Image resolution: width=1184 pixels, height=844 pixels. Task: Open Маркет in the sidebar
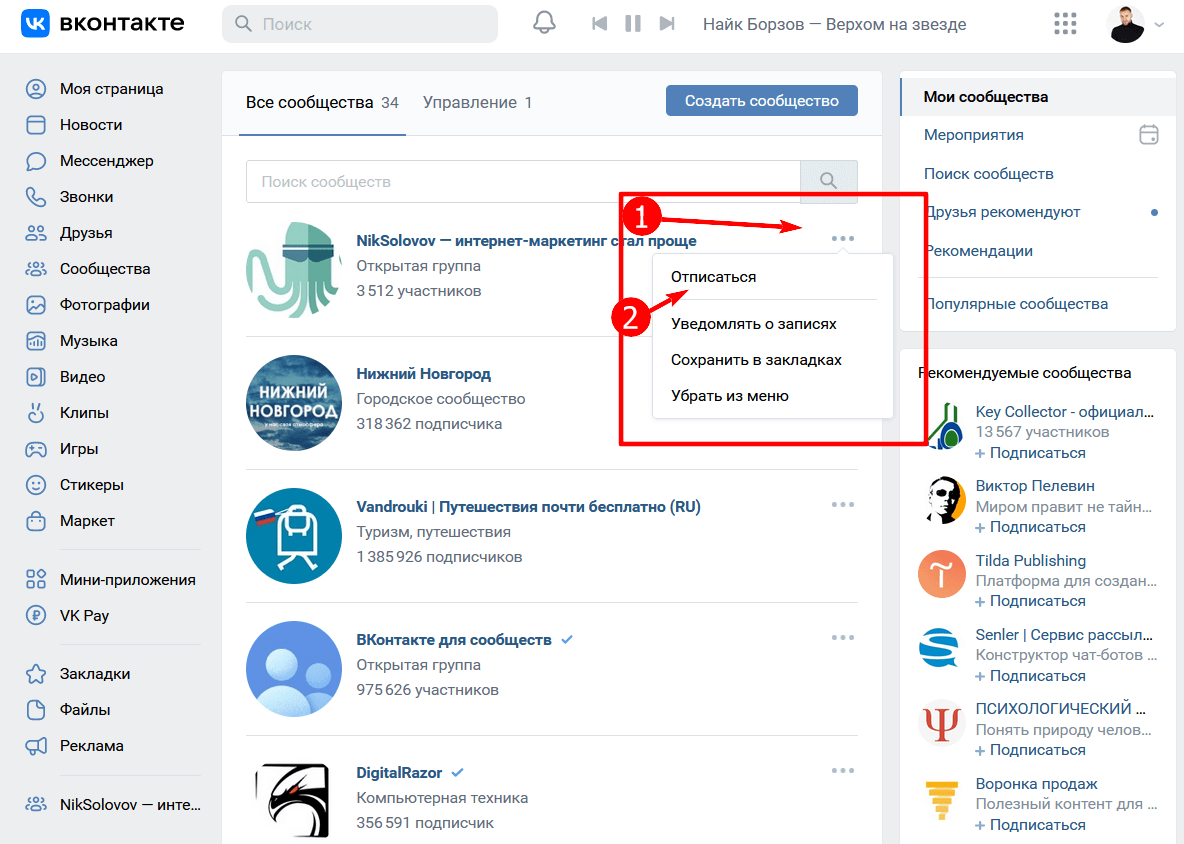(87, 521)
